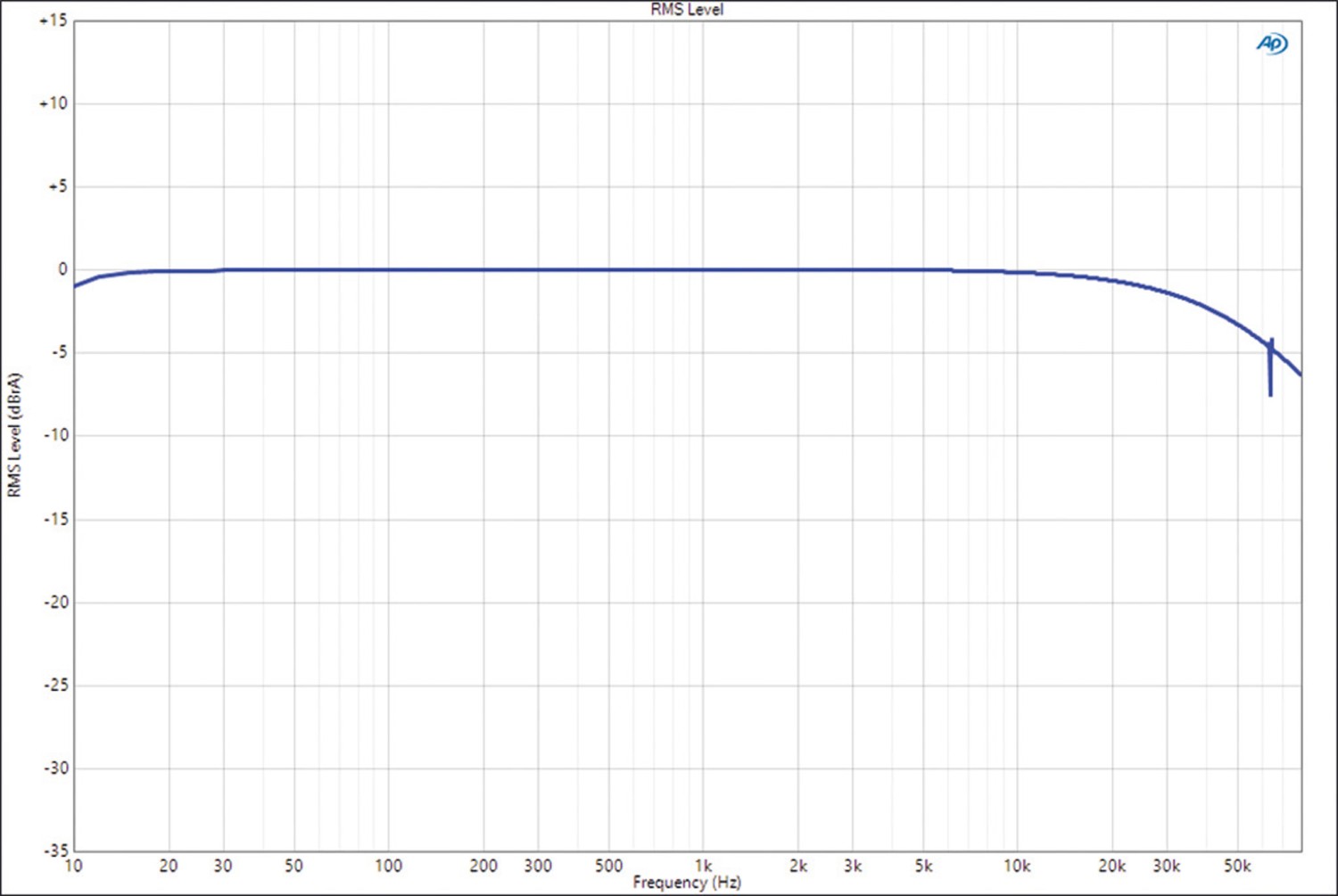The height and width of the screenshot is (896, 1338).
Task: Click the '500' frequency axis tick label
Action: coord(608,865)
